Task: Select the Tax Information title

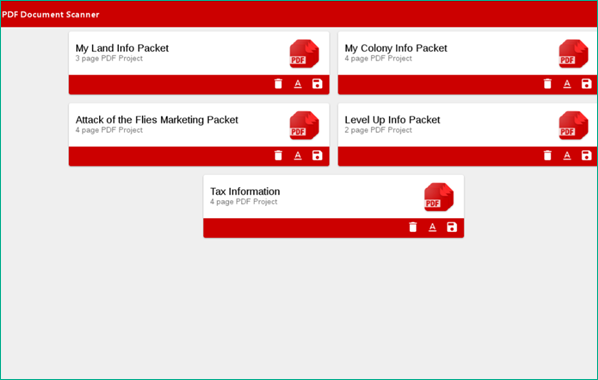Action: click(245, 191)
